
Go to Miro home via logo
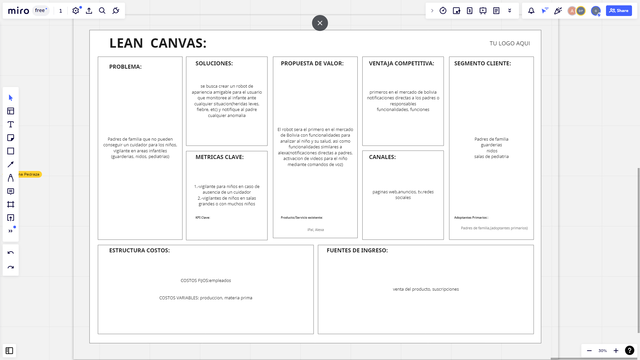pos(18,11)
